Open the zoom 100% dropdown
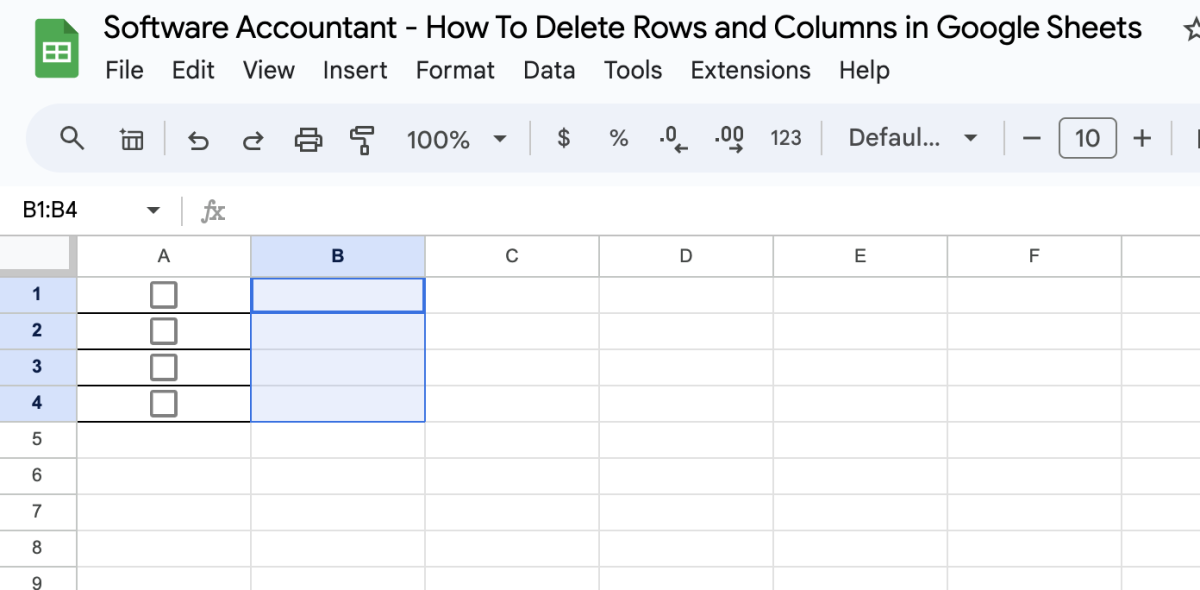This screenshot has height=590, width=1200. (x=457, y=139)
